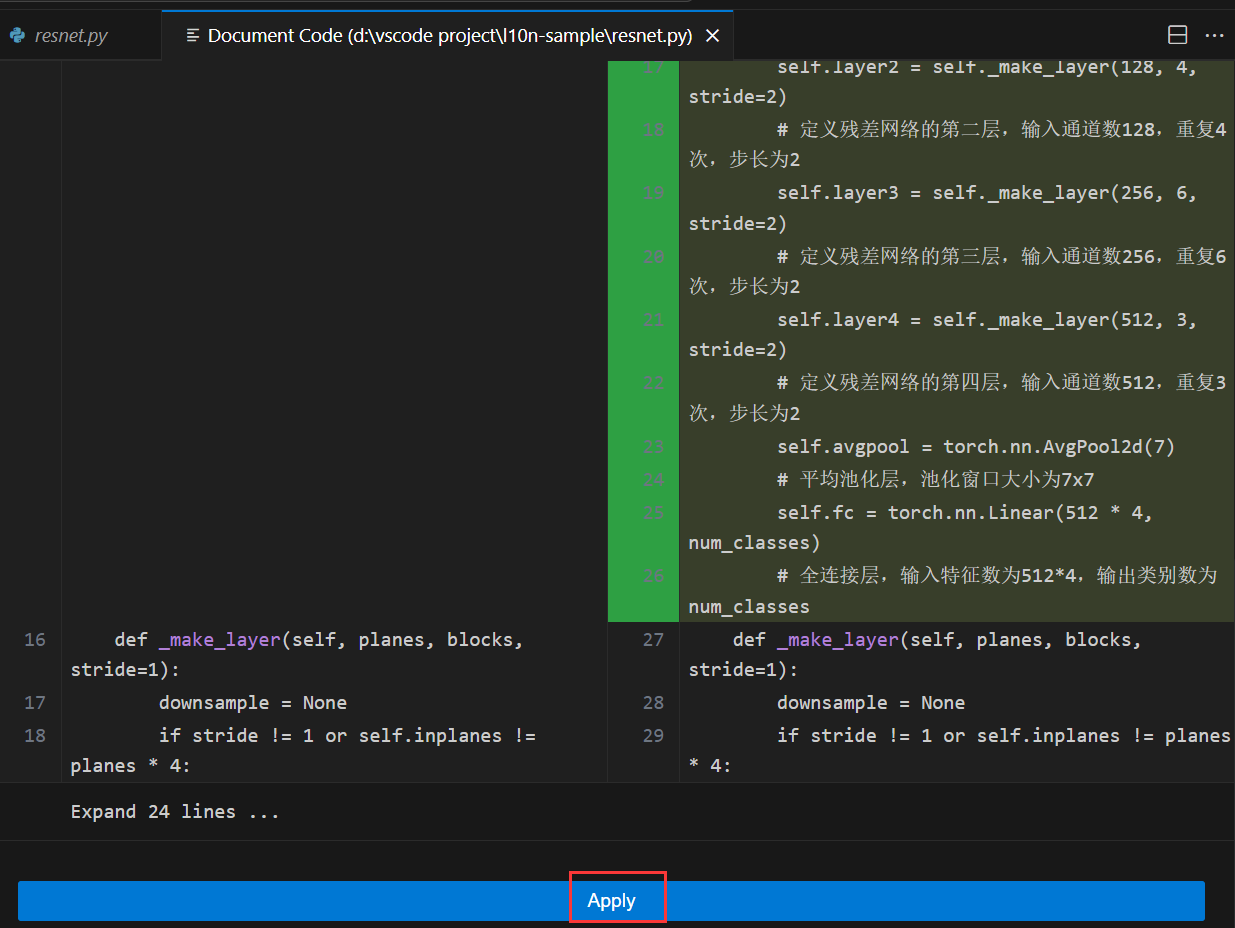Screen dimensions: 1235x928
Task: Click the self.layer4 _make_layer code line
Action: 986,320
